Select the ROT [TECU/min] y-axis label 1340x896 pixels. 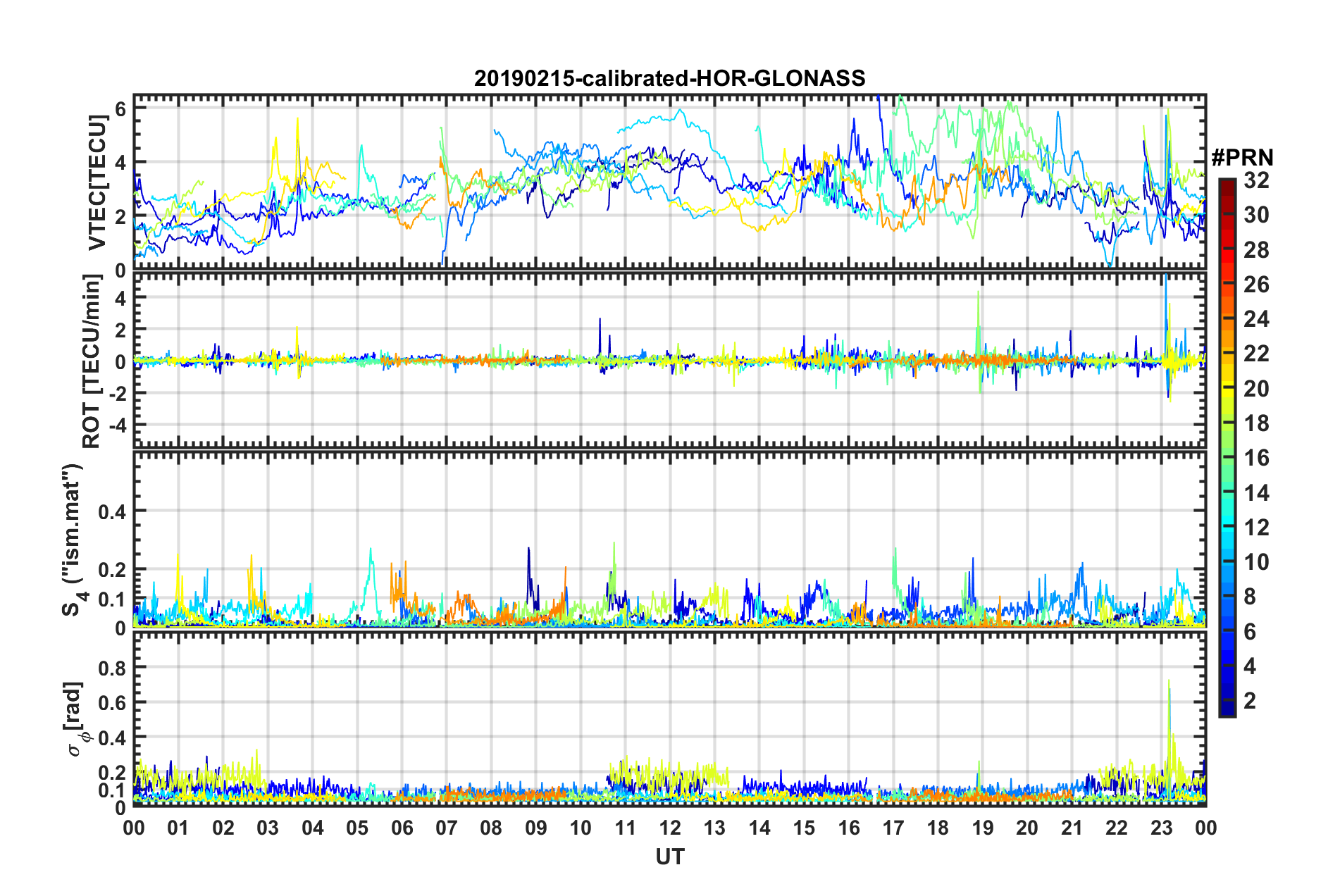[92, 361]
